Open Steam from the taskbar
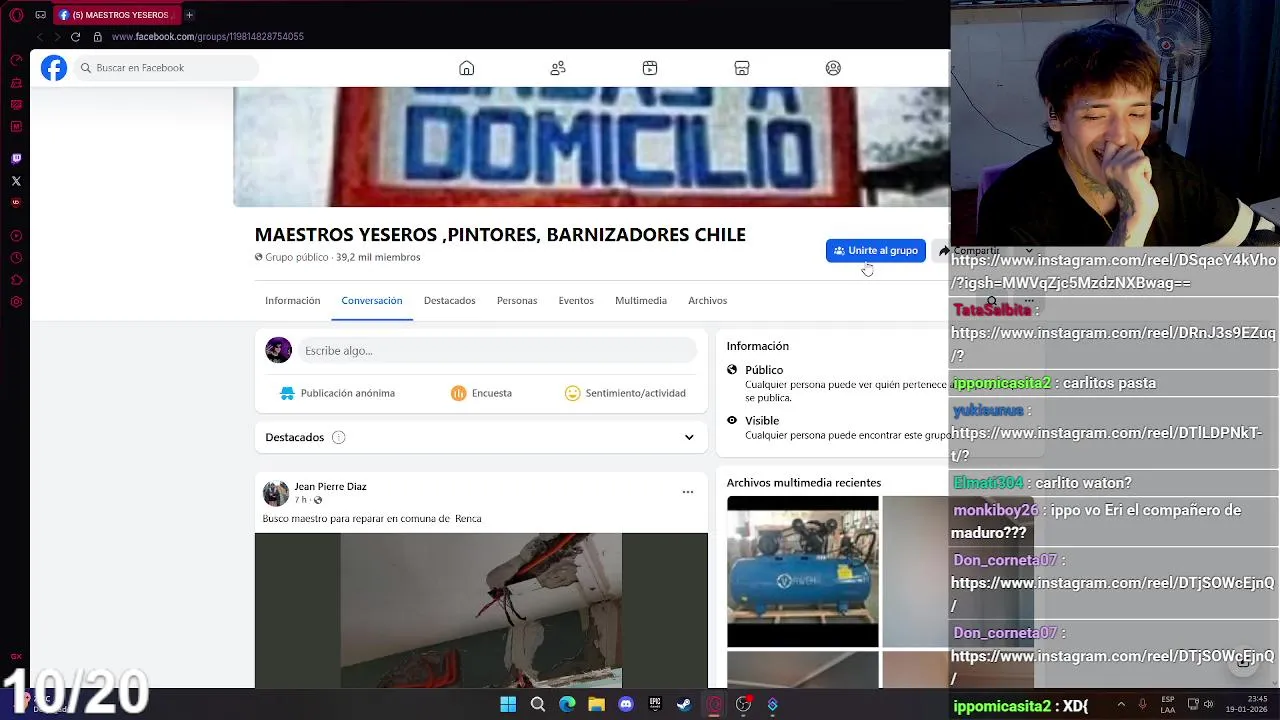Image resolution: width=1280 pixels, height=720 pixels. (684, 704)
